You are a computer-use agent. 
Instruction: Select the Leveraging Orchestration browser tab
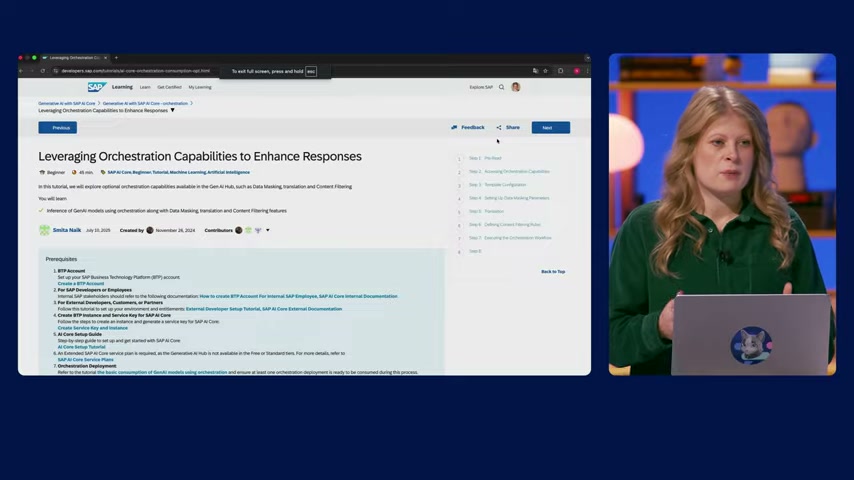click(75, 58)
